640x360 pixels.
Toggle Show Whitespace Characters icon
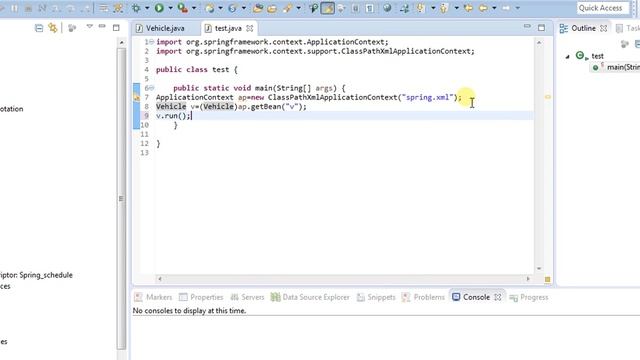point(370,8)
